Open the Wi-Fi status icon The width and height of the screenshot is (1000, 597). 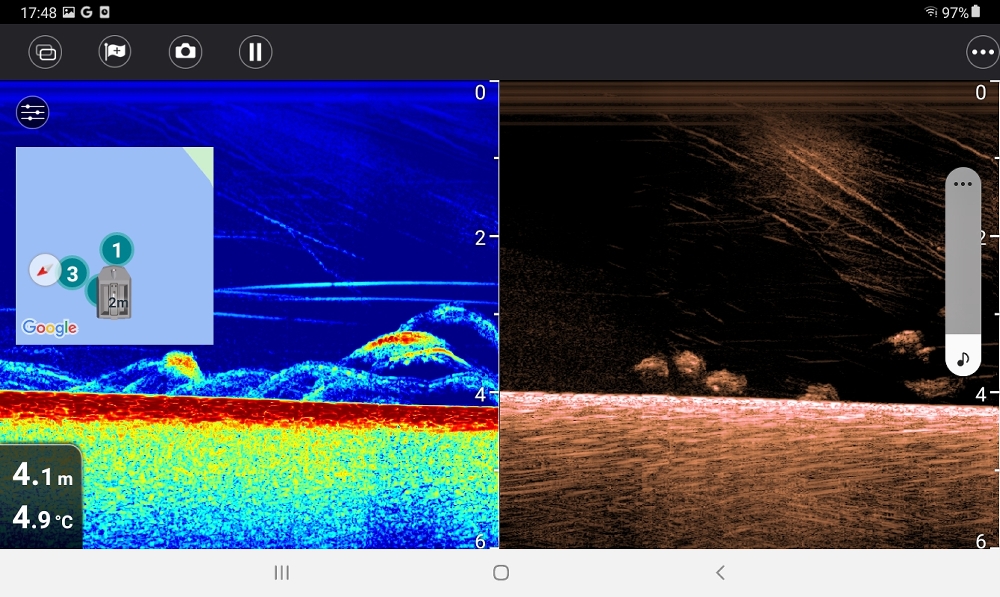point(931,12)
